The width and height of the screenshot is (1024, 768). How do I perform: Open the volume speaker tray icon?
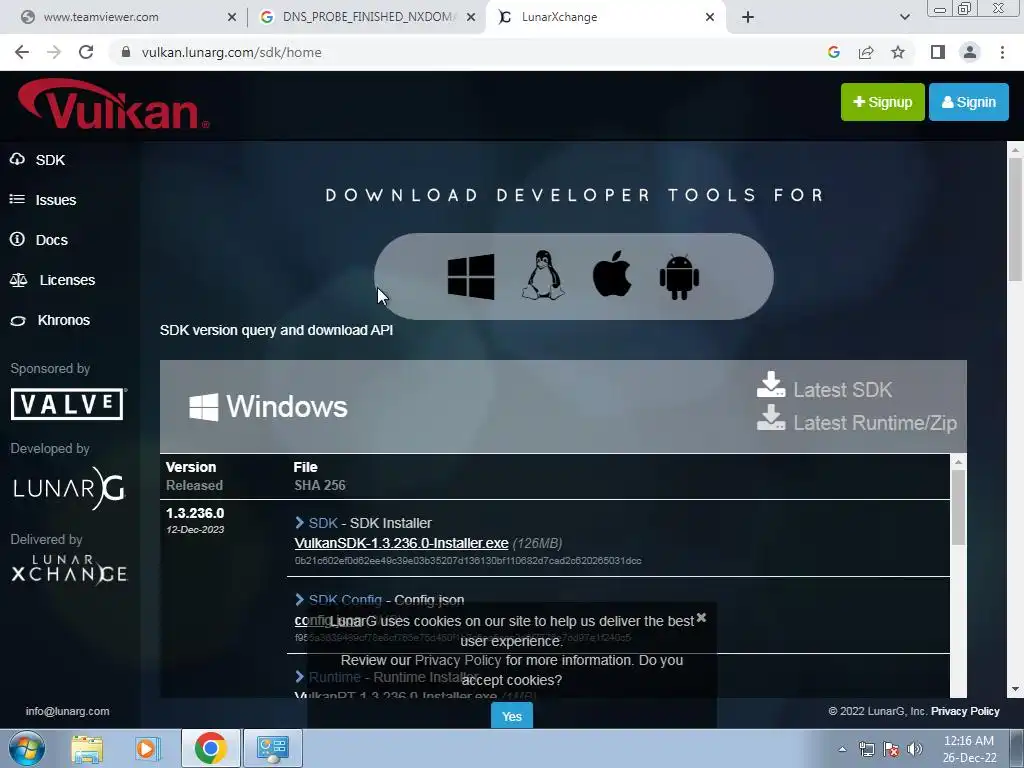[x=915, y=749]
